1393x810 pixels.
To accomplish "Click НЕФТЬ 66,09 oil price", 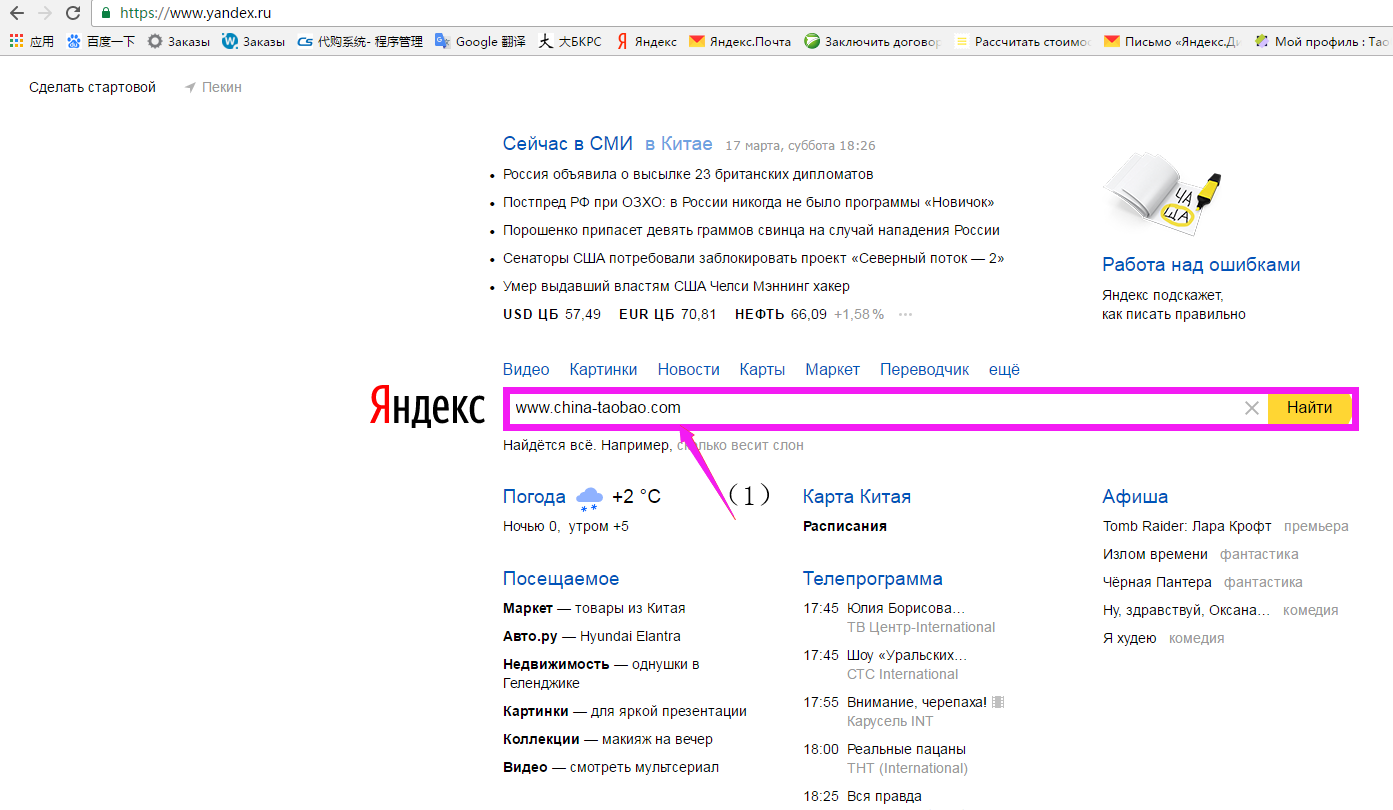I will (x=781, y=314).
